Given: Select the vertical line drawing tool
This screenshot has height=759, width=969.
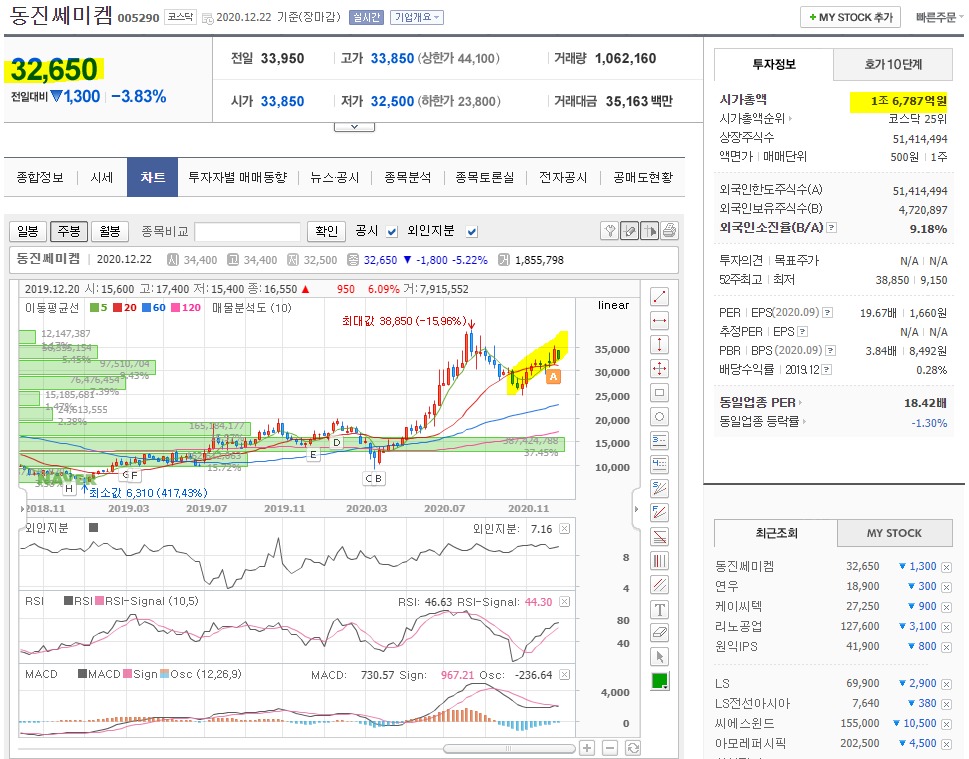Looking at the screenshot, I should (x=659, y=345).
